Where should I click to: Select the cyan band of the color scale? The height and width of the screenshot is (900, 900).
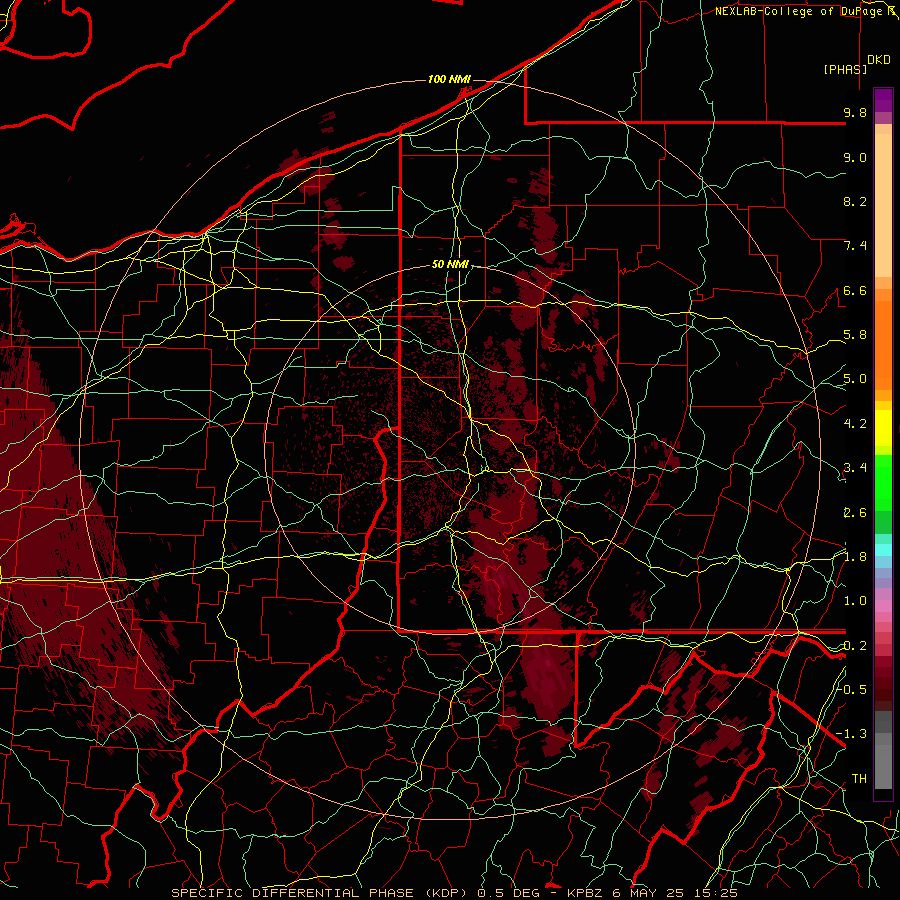[883, 550]
